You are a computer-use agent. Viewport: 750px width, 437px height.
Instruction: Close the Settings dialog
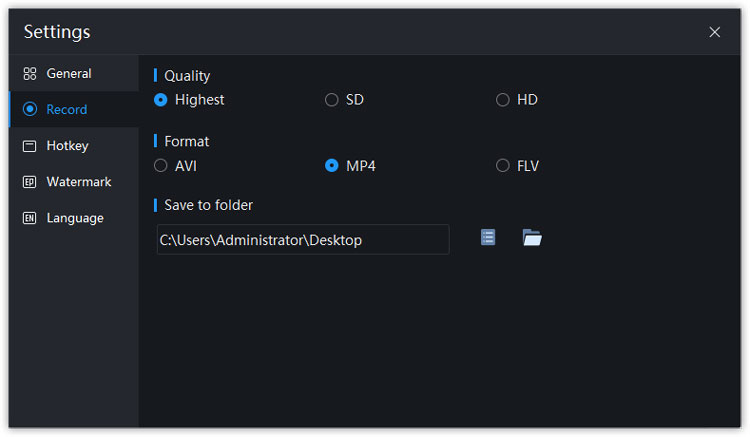[714, 32]
